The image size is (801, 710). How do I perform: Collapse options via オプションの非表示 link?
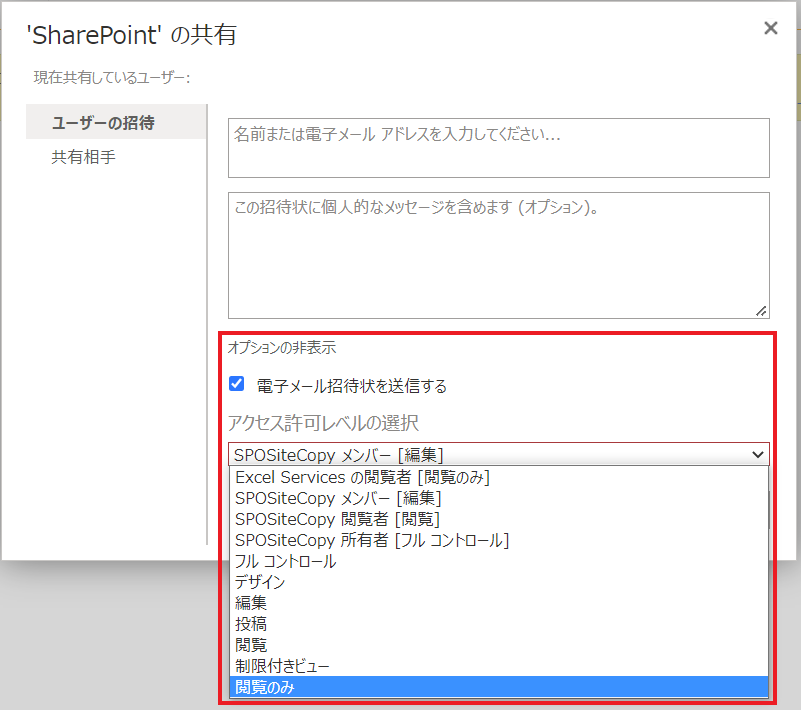pyautogui.click(x=281, y=347)
